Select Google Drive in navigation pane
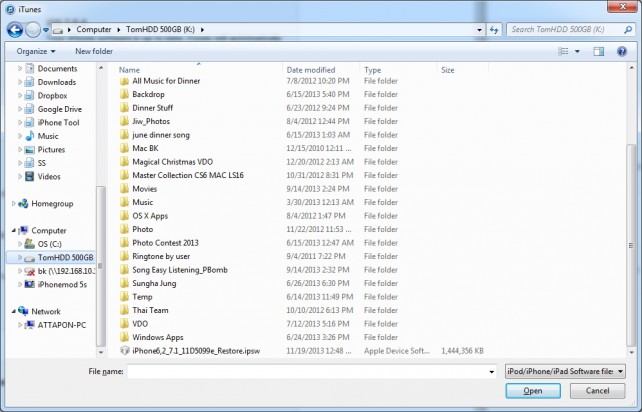 click(x=59, y=109)
